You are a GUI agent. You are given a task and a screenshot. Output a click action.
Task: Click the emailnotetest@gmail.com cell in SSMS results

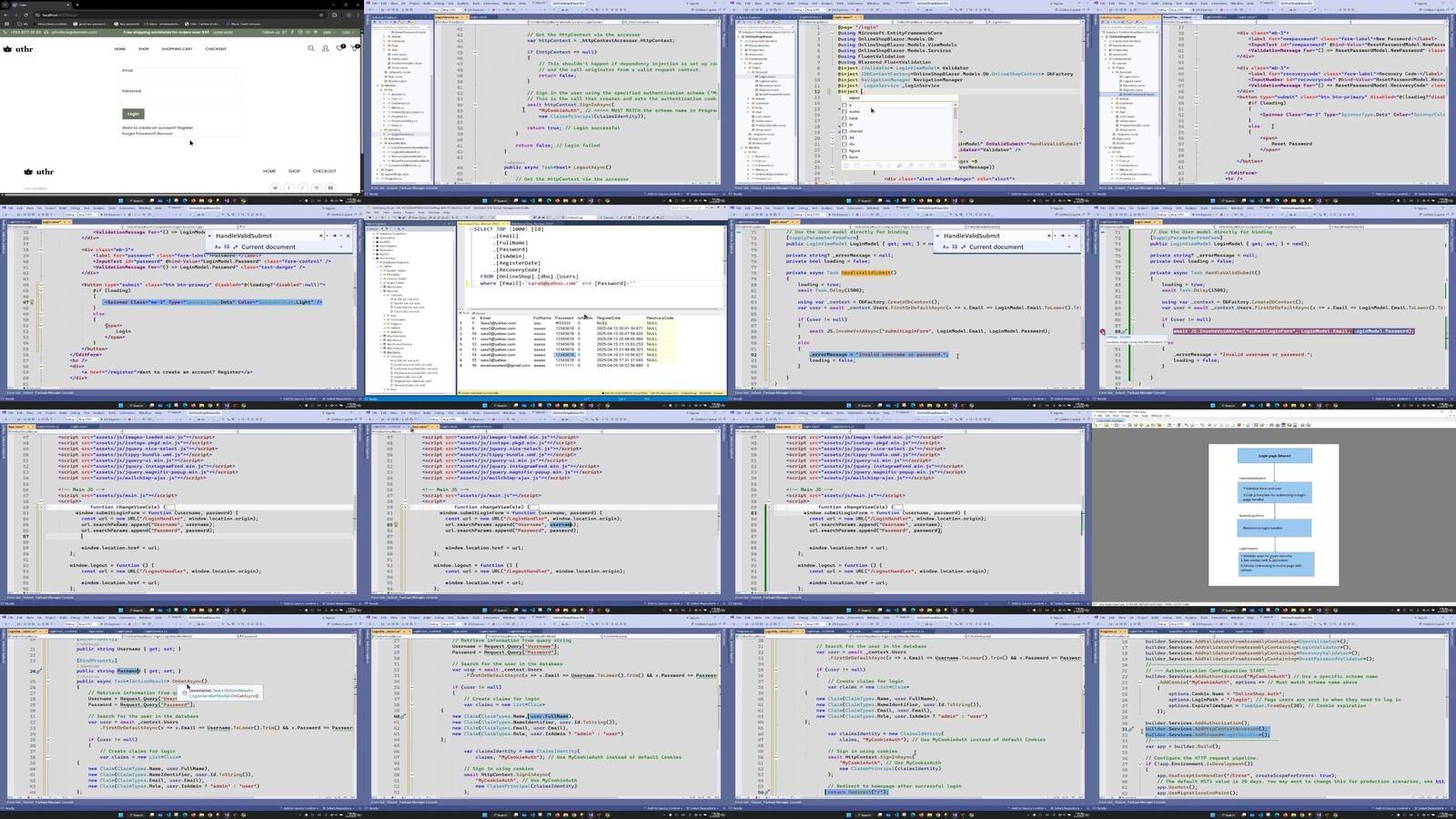(x=505, y=365)
